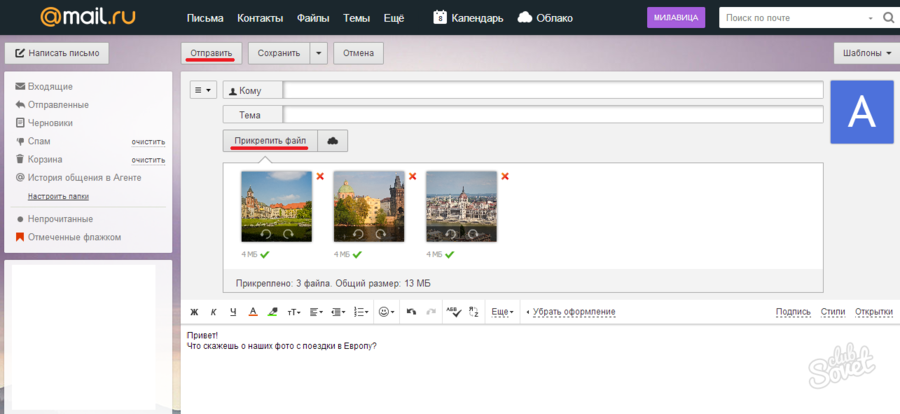The width and height of the screenshot is (900, 414).
Task: Open the emoticon smiley picker
Action: pos(387,312)
